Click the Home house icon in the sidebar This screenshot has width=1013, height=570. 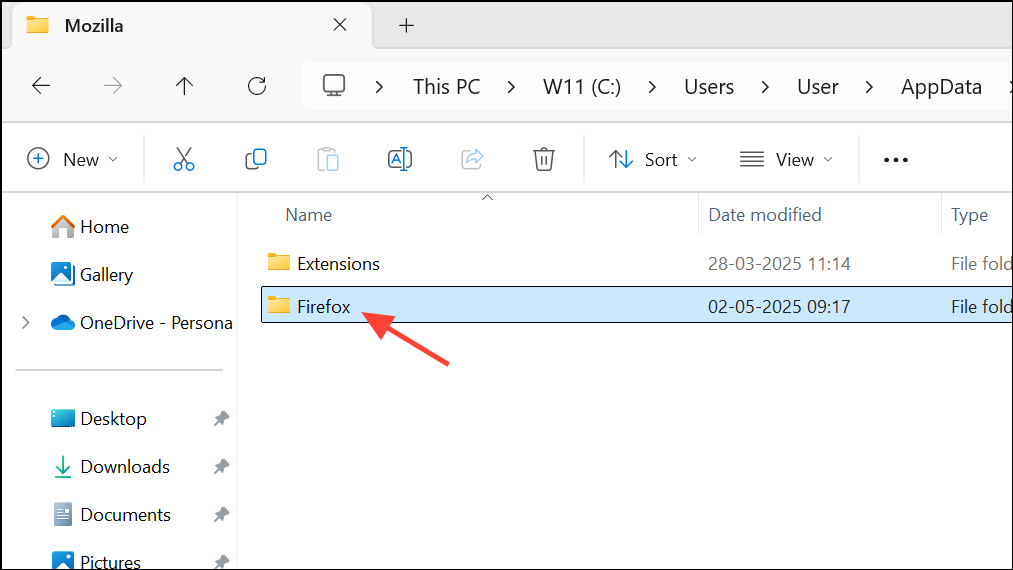click(63, 226)
